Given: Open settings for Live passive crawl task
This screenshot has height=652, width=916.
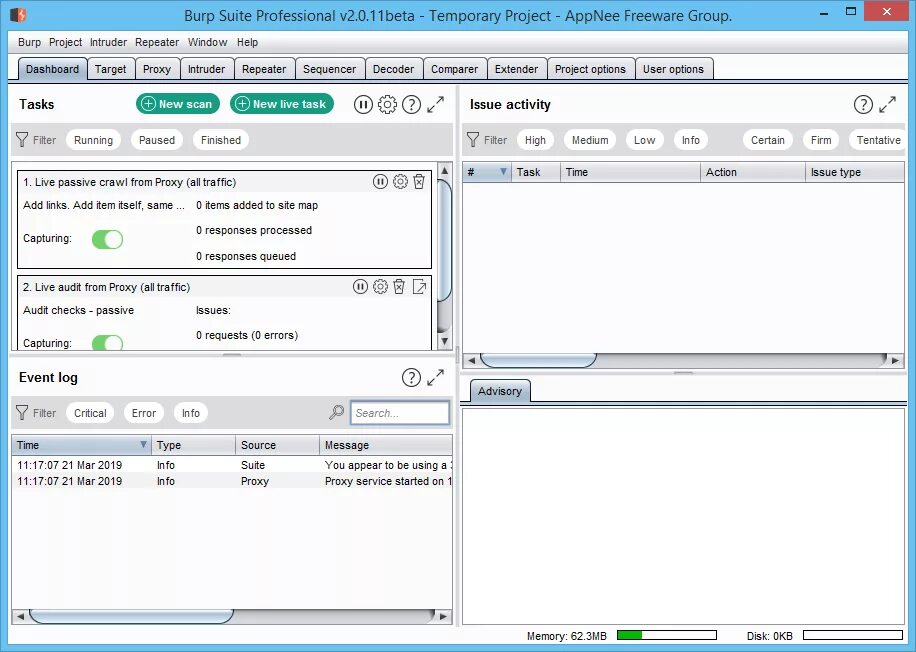Looking at the screenshot, I should pyautogui.click(x=400, y=182).
